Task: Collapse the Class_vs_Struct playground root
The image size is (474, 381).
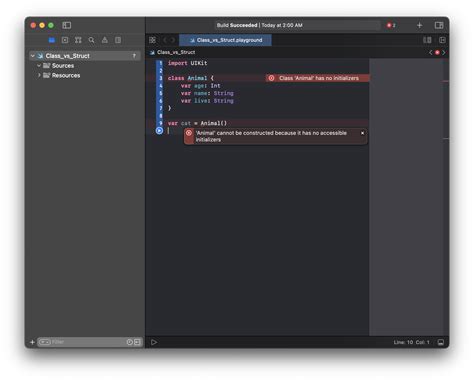Action: point(32,56)
